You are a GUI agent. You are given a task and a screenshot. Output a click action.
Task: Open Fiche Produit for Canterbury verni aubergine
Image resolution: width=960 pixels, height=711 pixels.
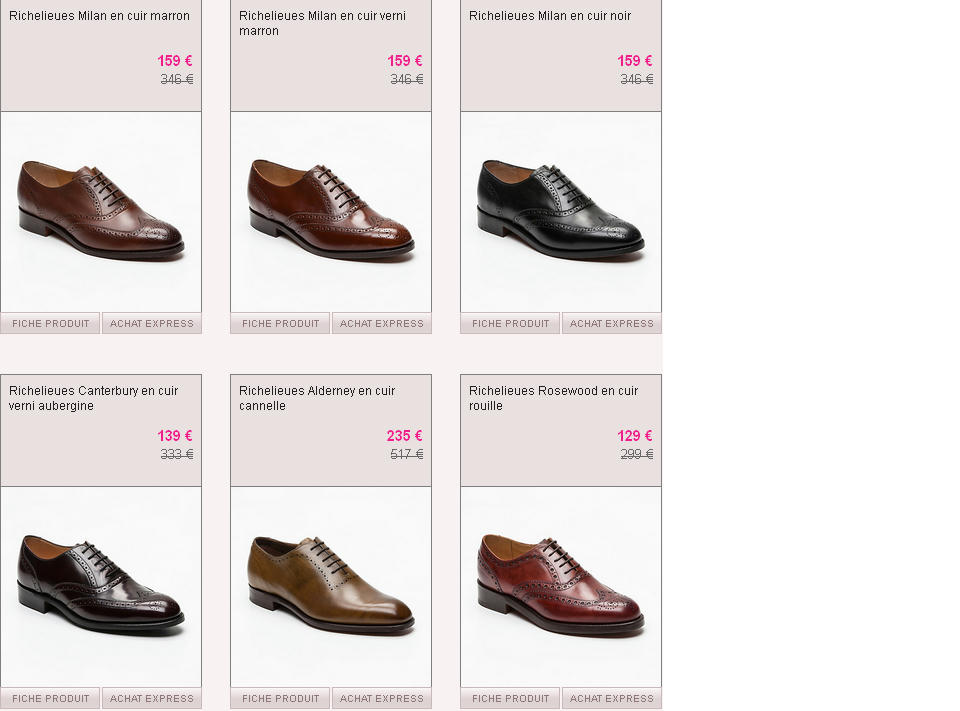coord(50,698)
